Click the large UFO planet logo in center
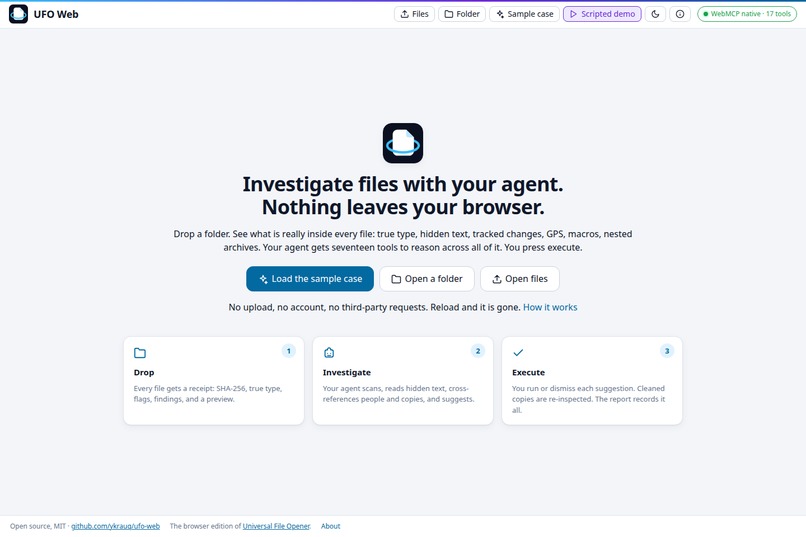The image size is (806, 537). [x=403, y=143]
